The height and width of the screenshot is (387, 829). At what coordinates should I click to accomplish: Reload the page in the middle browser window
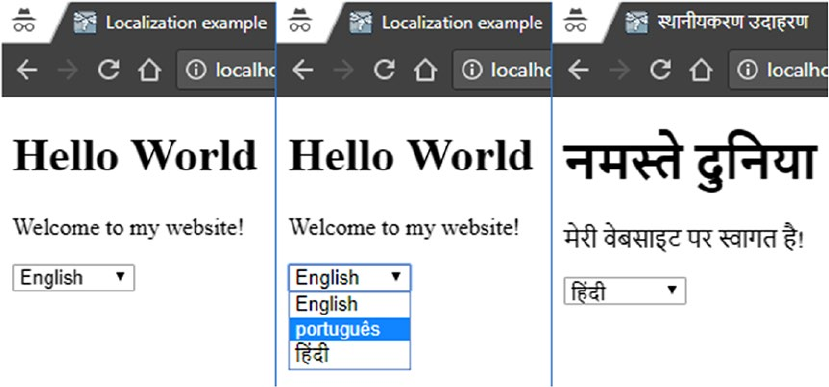click(384, 70)
